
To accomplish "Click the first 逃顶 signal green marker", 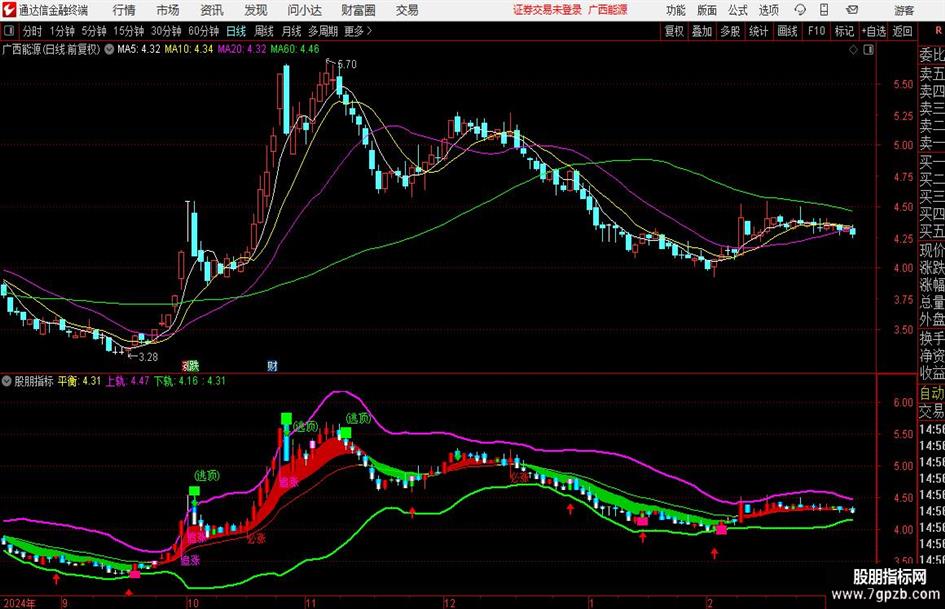I will pos(194,491).
